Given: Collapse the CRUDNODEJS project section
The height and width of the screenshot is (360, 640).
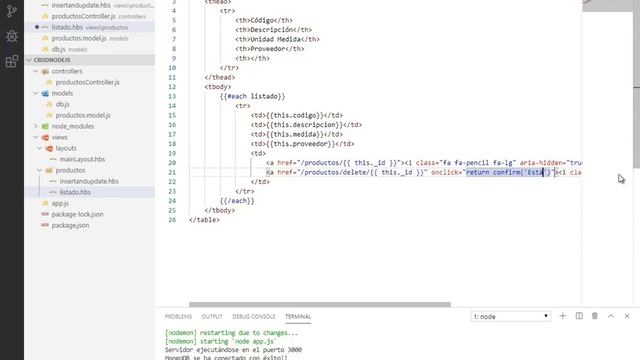Looking at the screenshot, I should point(90,60).
